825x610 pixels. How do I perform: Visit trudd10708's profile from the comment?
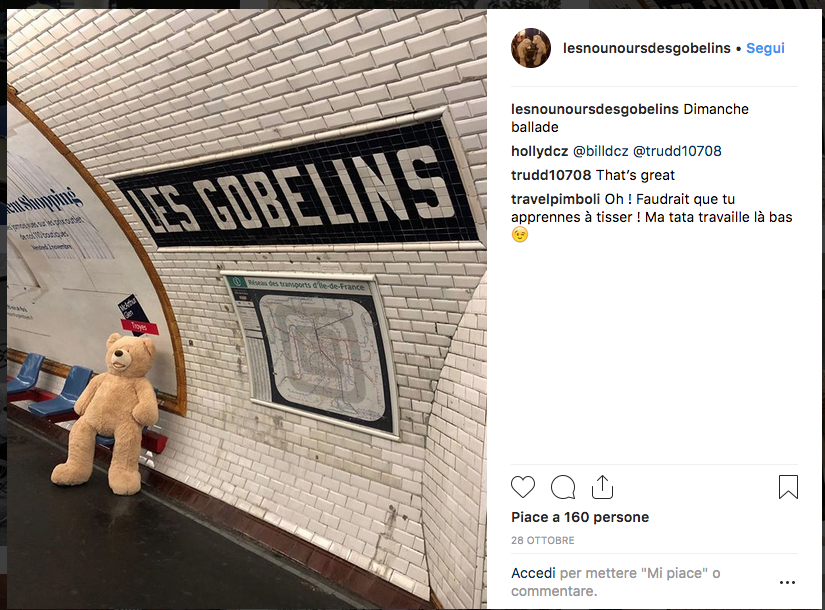[x=551, y=175]
